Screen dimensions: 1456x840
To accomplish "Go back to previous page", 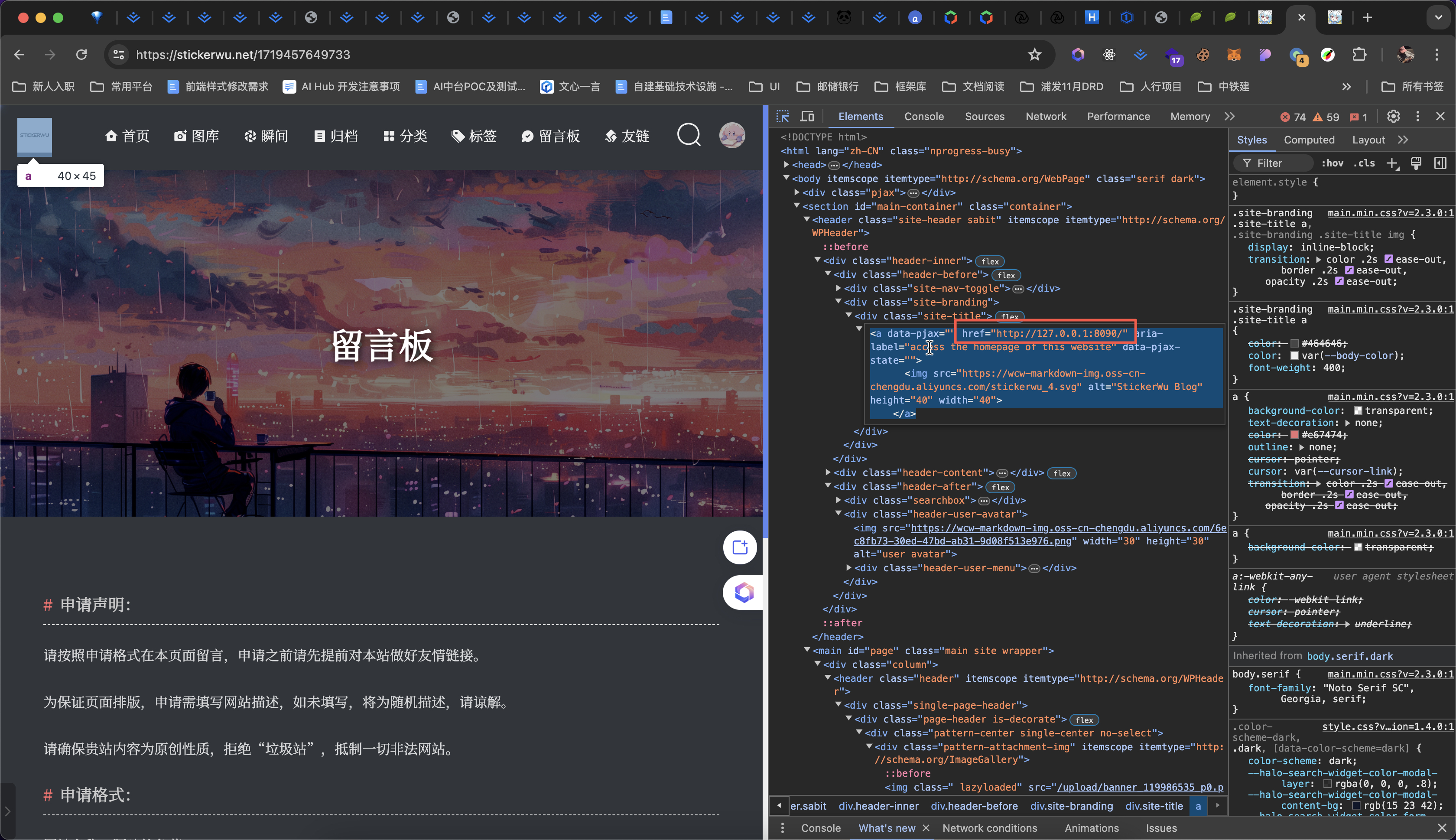I will pyautogui.click(x=19, y=54).
